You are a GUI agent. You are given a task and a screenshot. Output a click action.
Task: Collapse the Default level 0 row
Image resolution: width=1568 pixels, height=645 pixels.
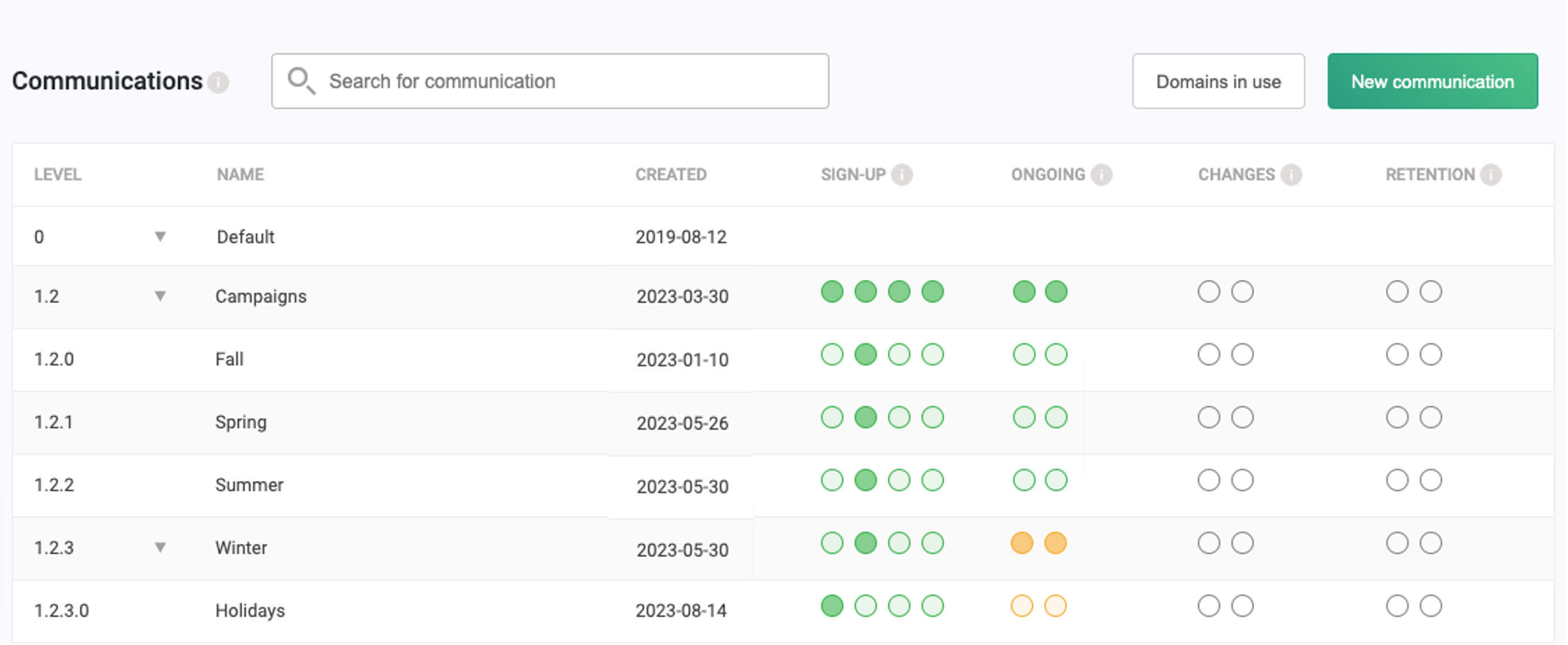[x=160, y=236]
